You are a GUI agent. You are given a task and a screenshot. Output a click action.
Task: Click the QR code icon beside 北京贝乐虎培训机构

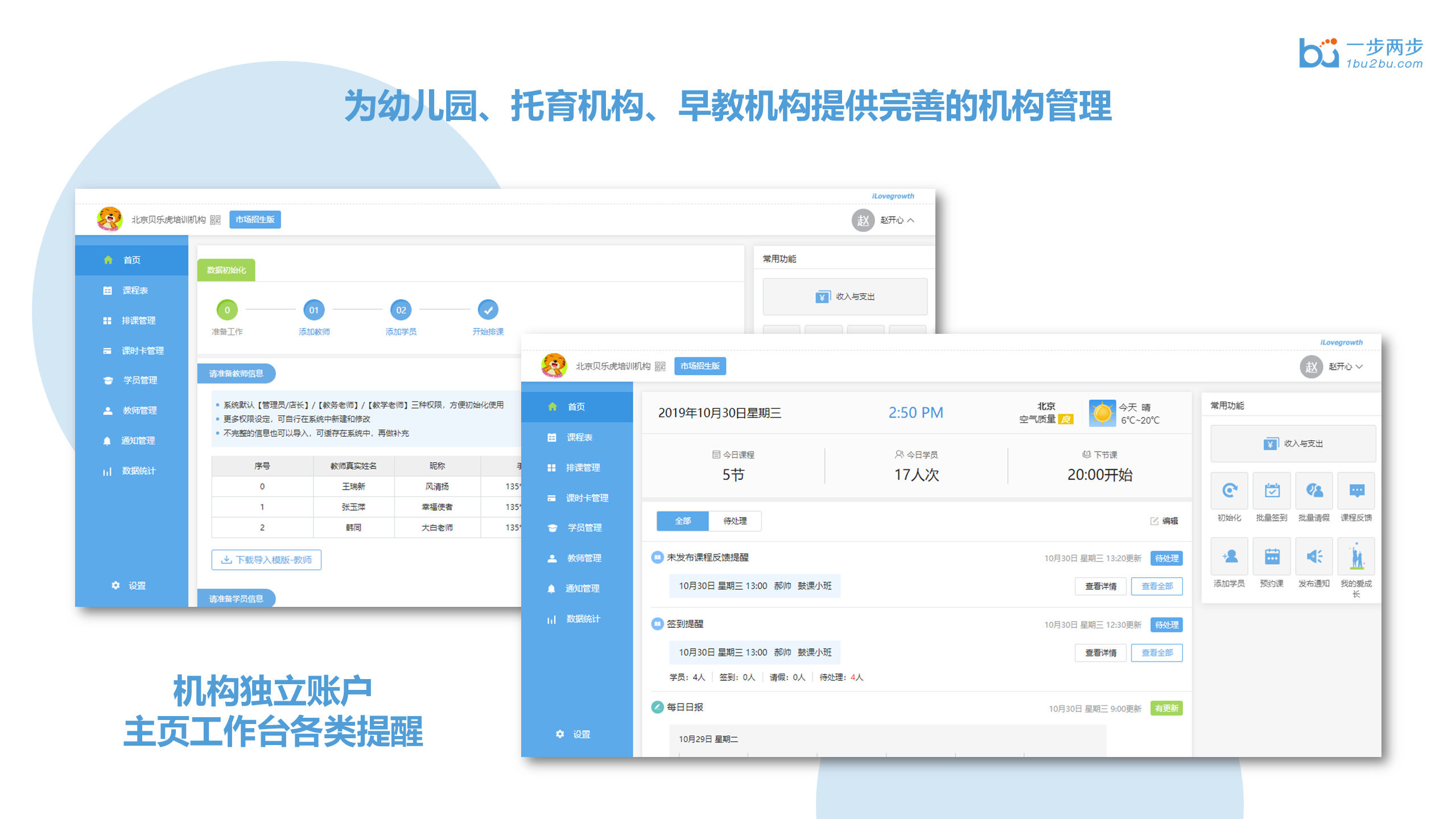click(660, 366)
